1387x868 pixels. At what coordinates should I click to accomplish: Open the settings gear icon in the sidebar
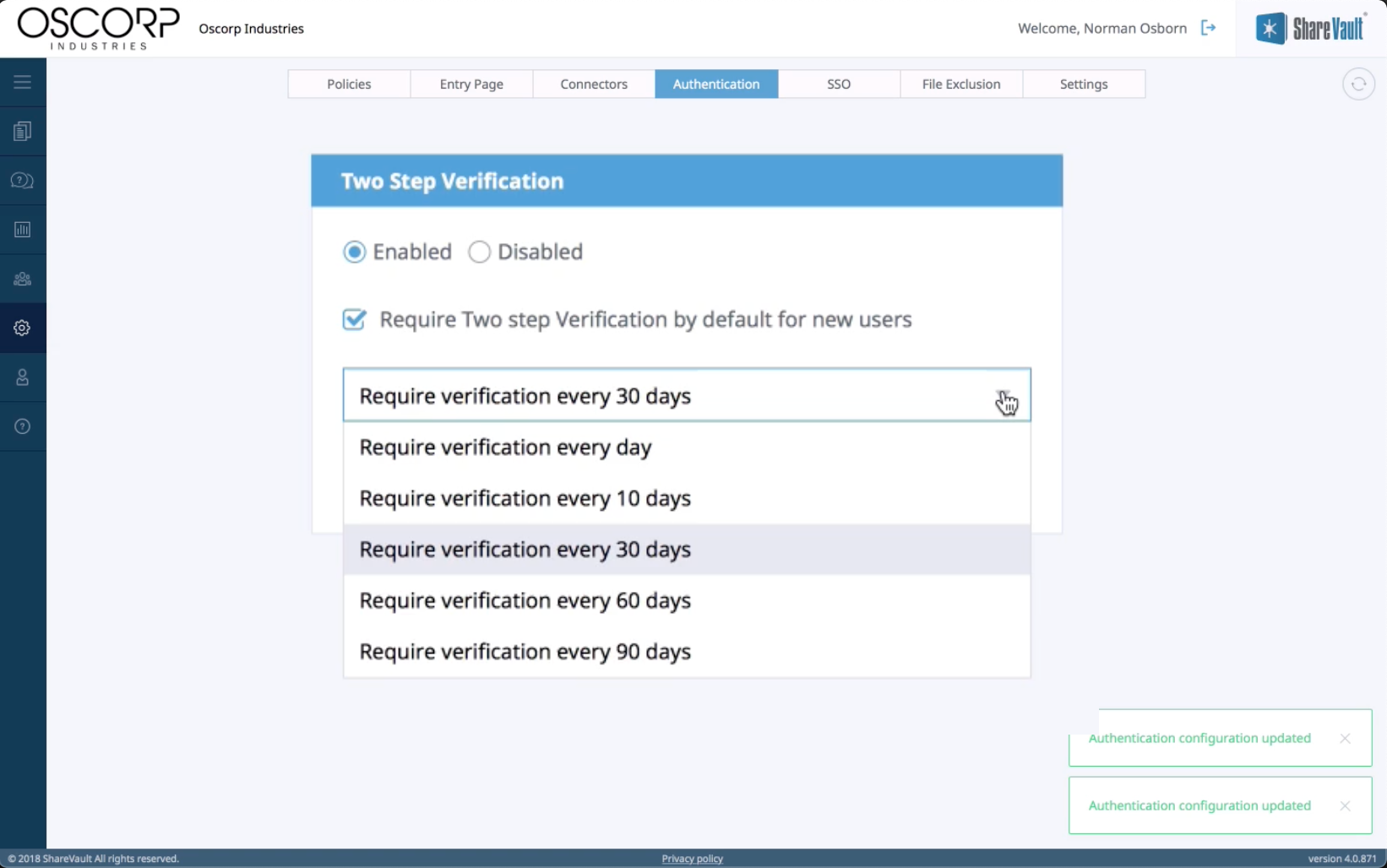(23, 328)
